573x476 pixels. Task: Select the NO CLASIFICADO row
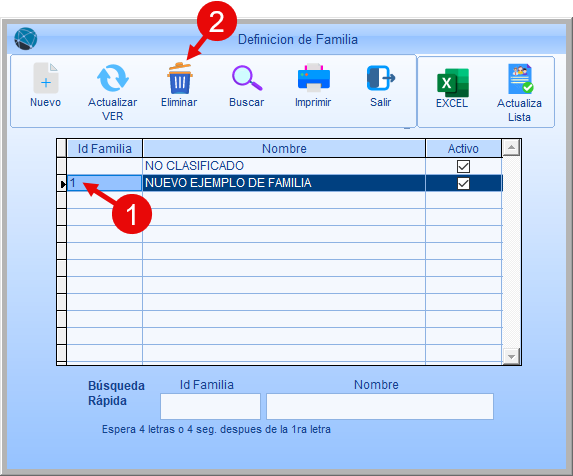(284, 166)
